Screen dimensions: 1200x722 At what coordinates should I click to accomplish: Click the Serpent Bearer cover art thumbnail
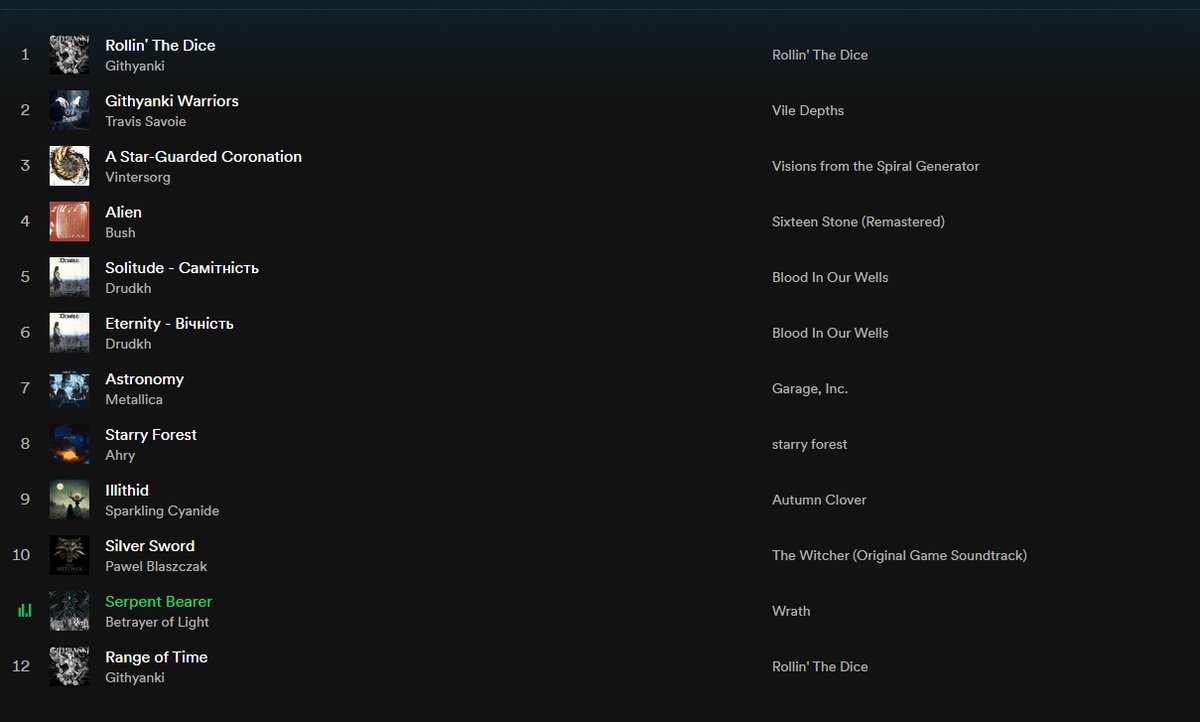(69, 611)
